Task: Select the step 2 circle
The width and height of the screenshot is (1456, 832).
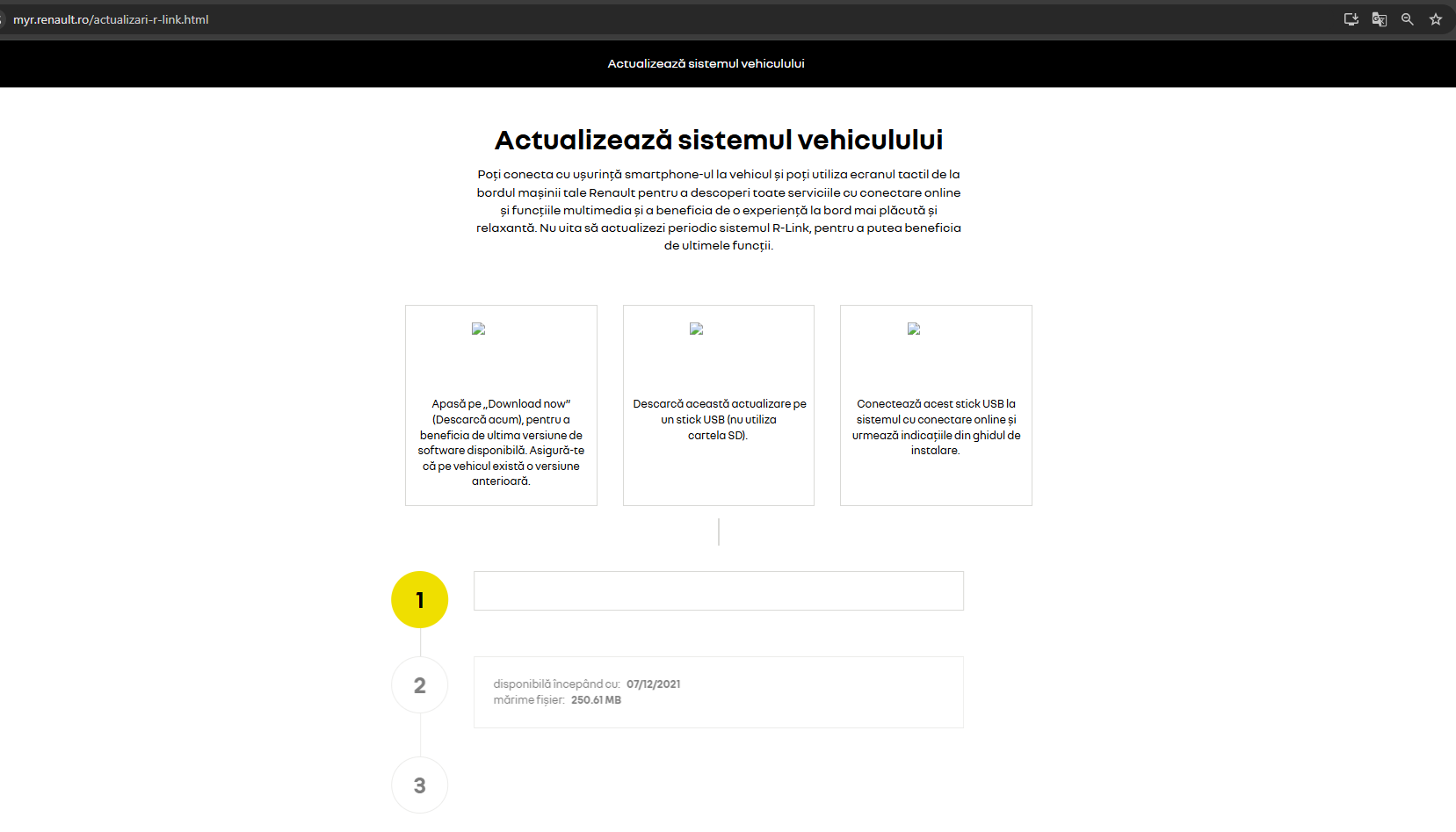Action: click(x=419, y=685)
